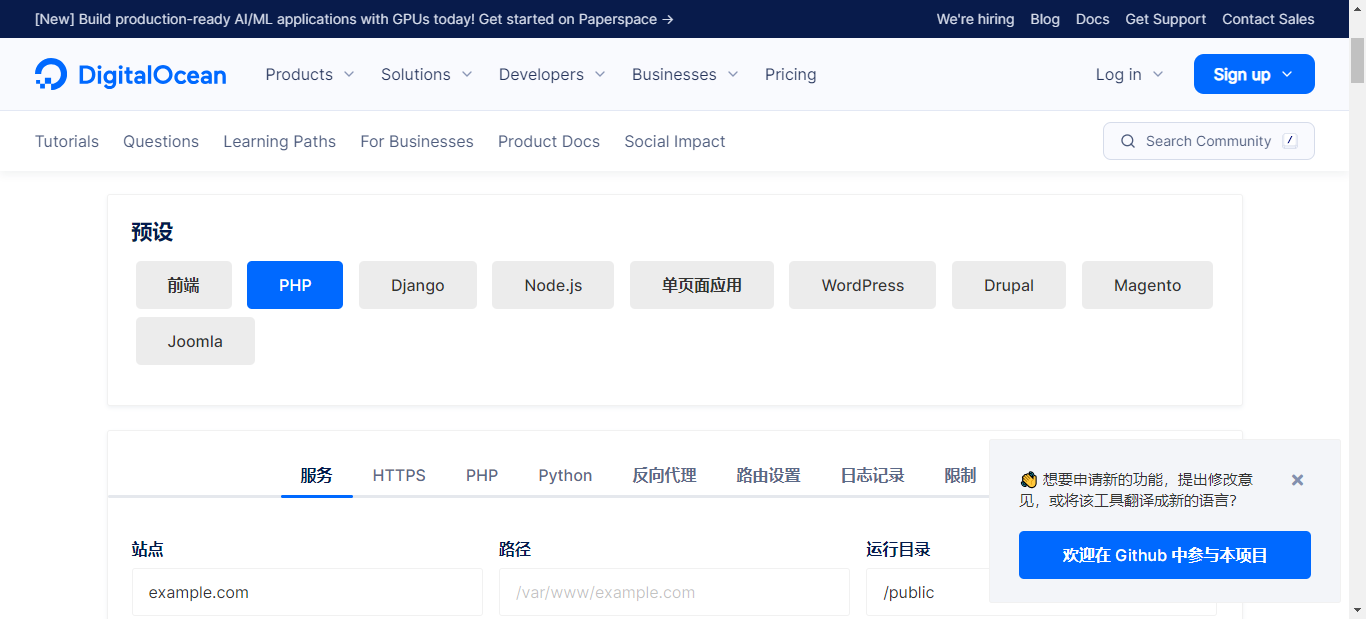
Task: Open the Pricing page
Action: (791, 74)
